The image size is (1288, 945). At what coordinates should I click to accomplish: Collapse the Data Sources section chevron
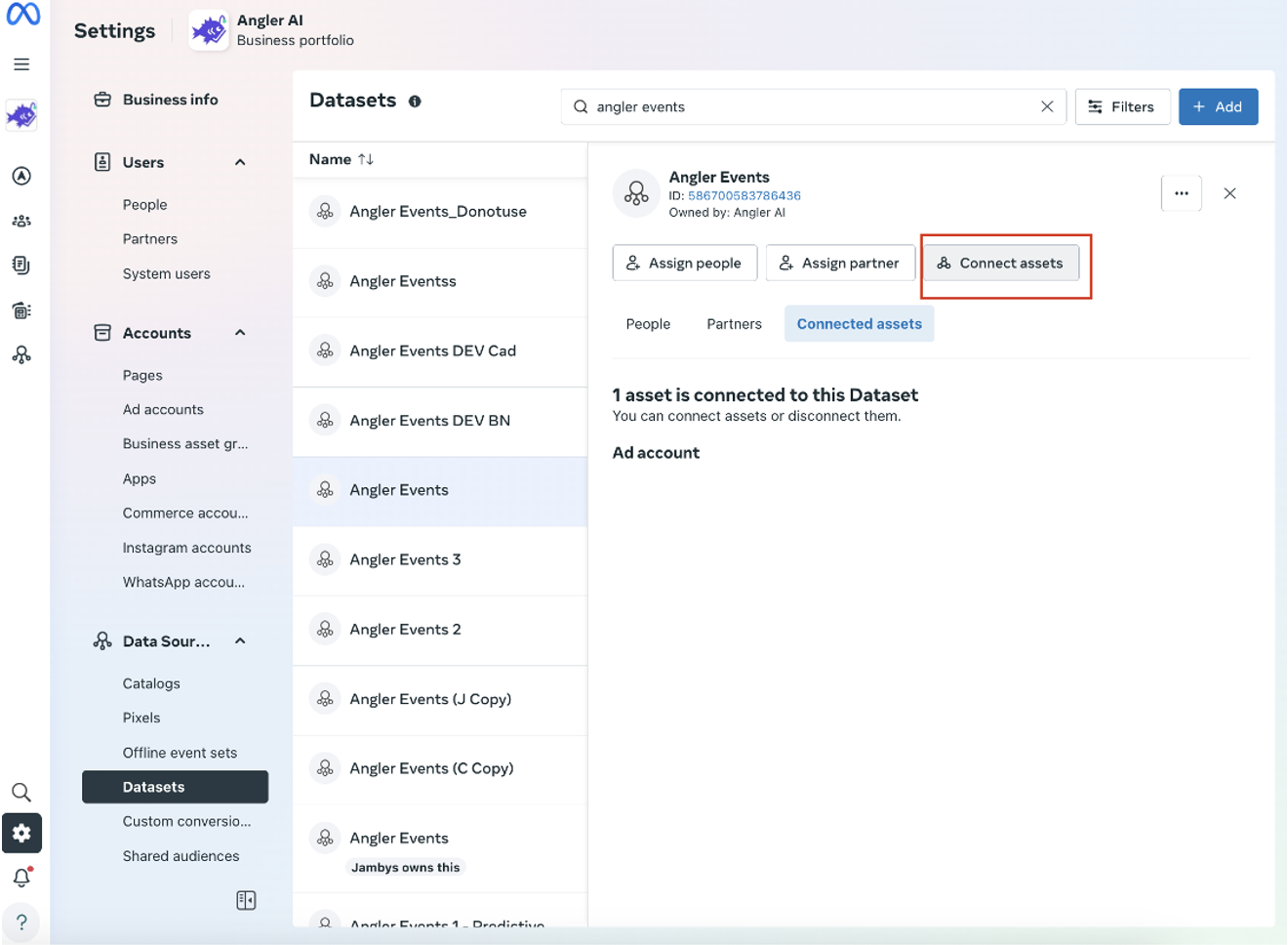[x=240, y=641]
